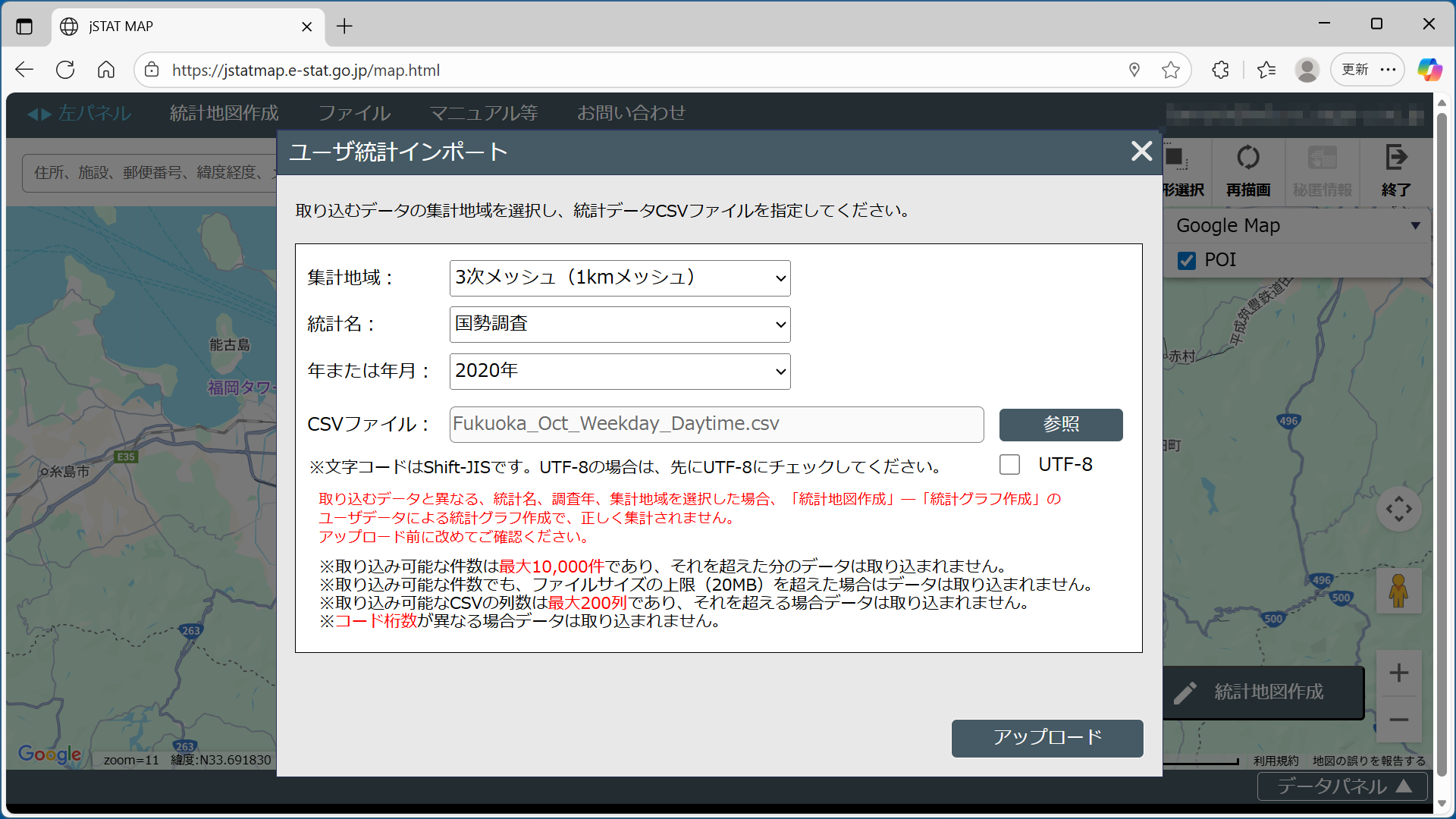Screen dimensions: 1456x819
Task: Enable the UTF-8 checkbox
Action: point(1009,464)
